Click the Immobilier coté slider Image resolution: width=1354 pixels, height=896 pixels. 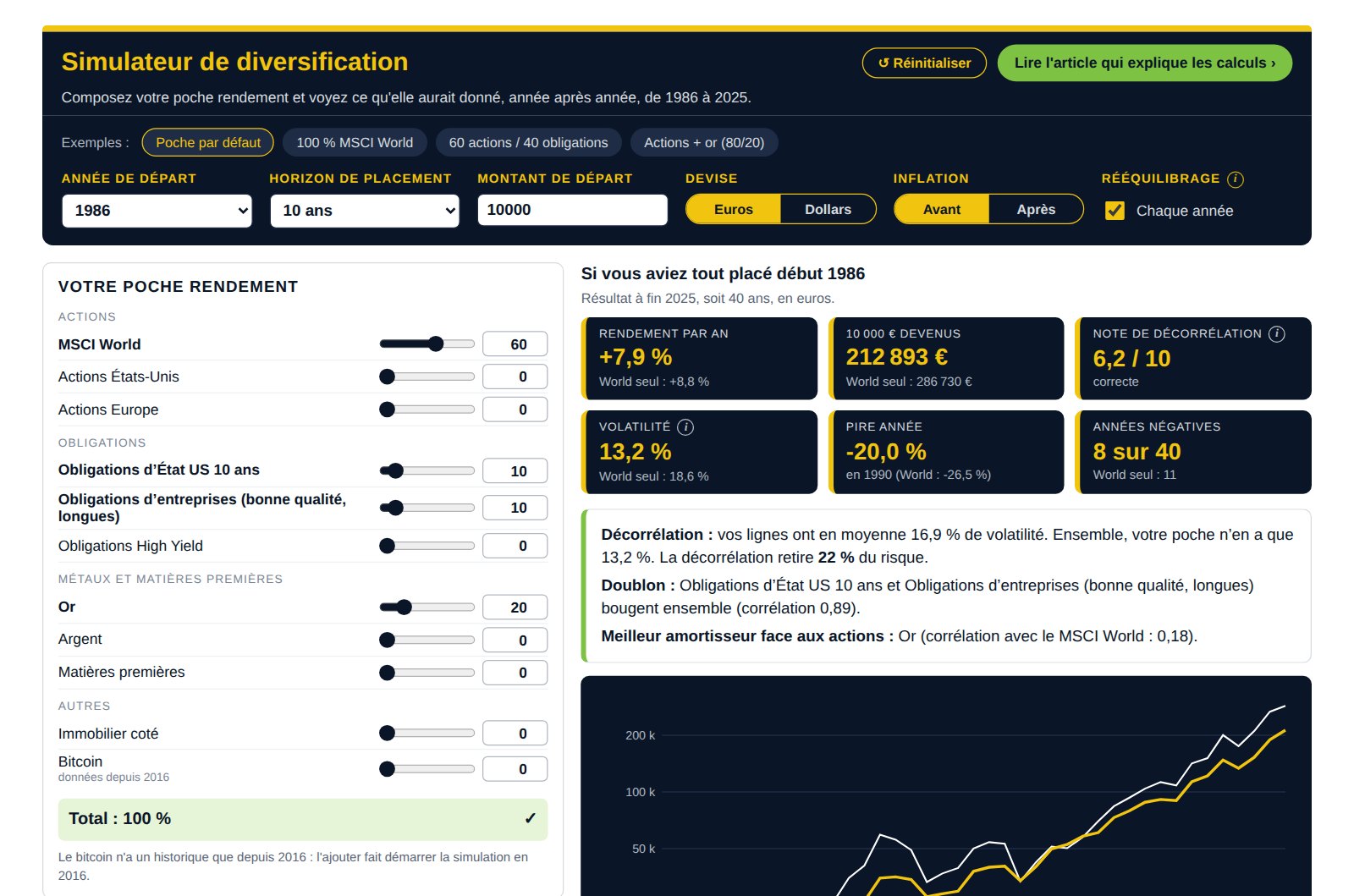coord(427,733)
